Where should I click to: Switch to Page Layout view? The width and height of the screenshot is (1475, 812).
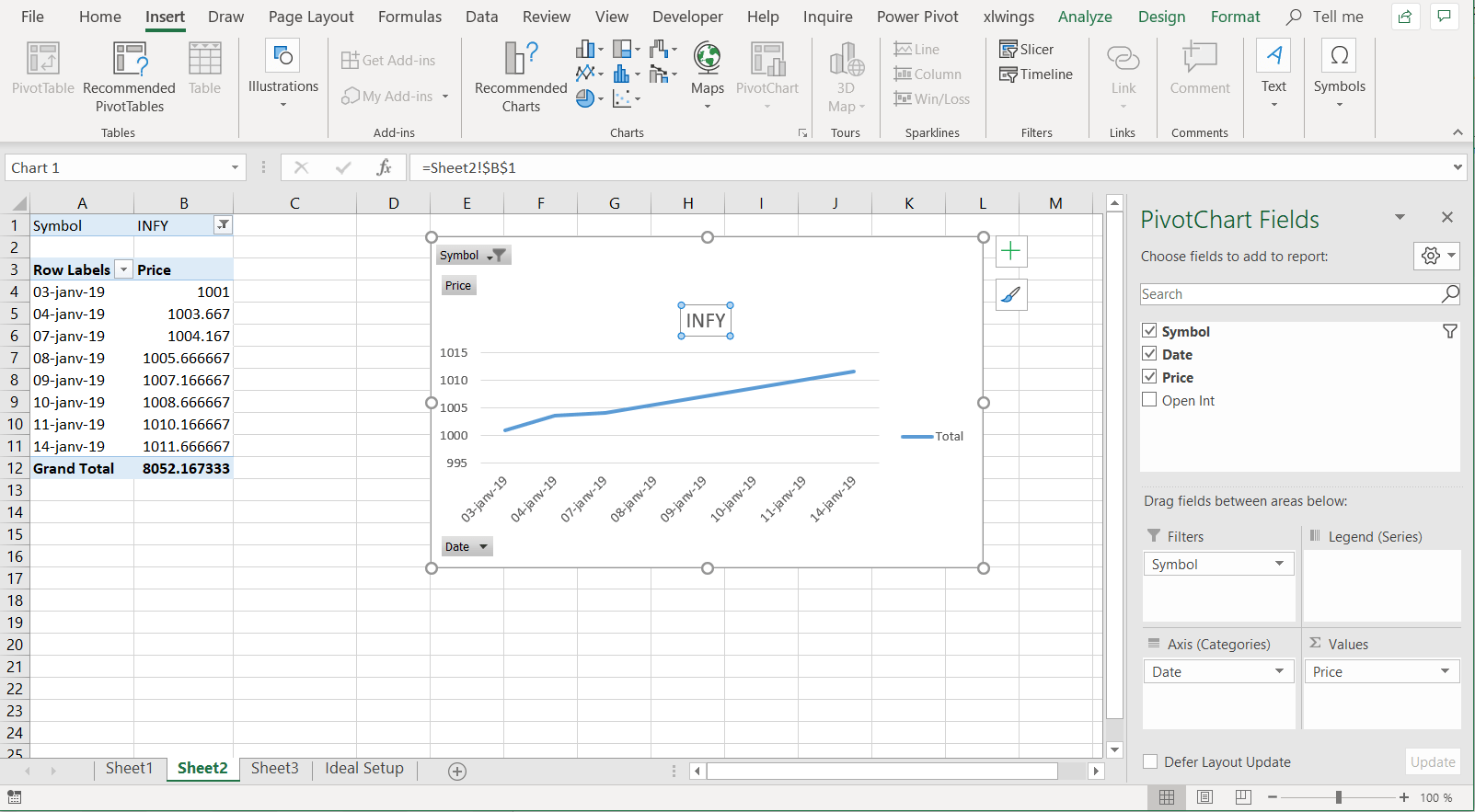pos(1205,797)
